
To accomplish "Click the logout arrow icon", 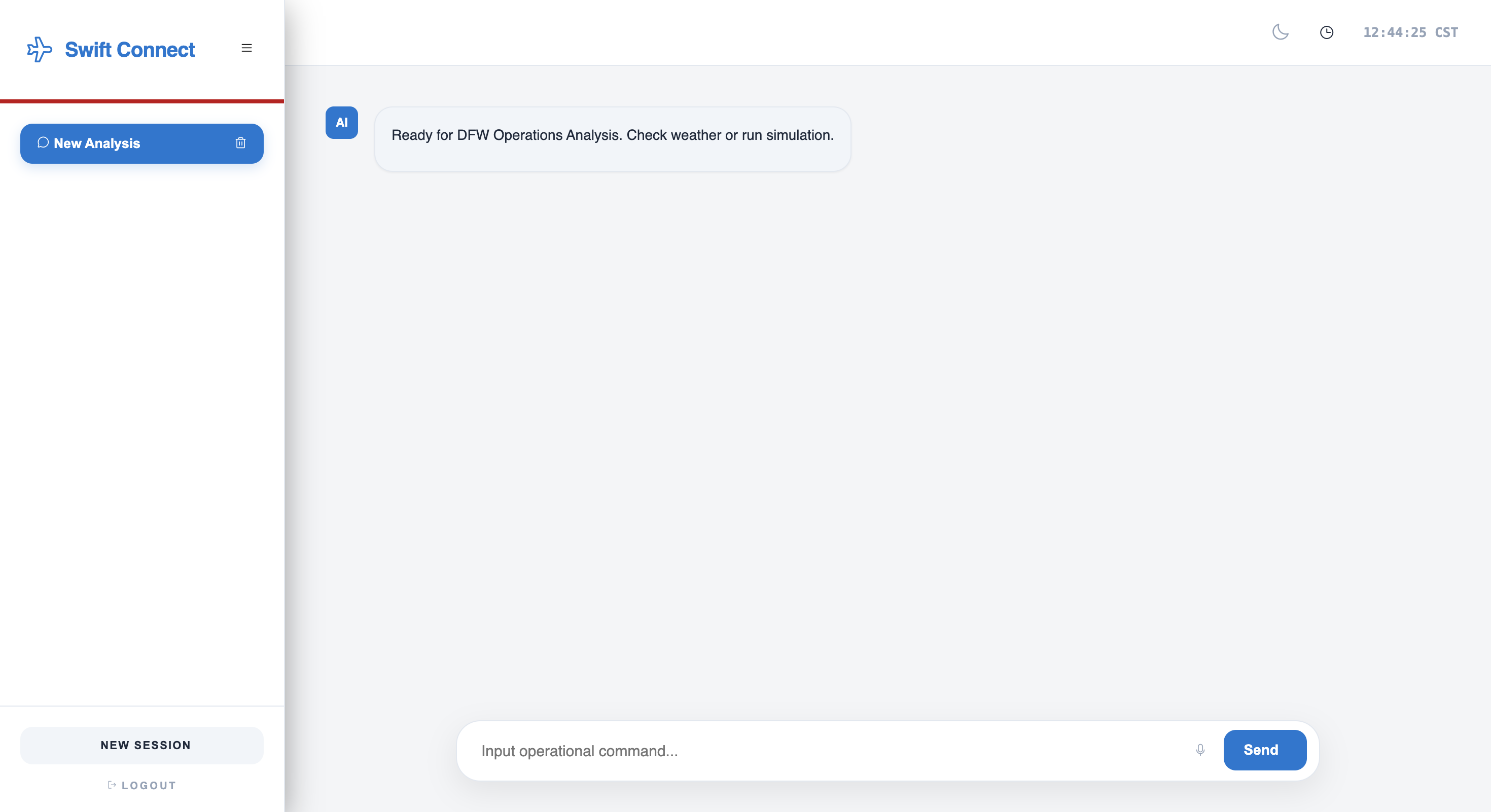I will (x=112, y=785).
